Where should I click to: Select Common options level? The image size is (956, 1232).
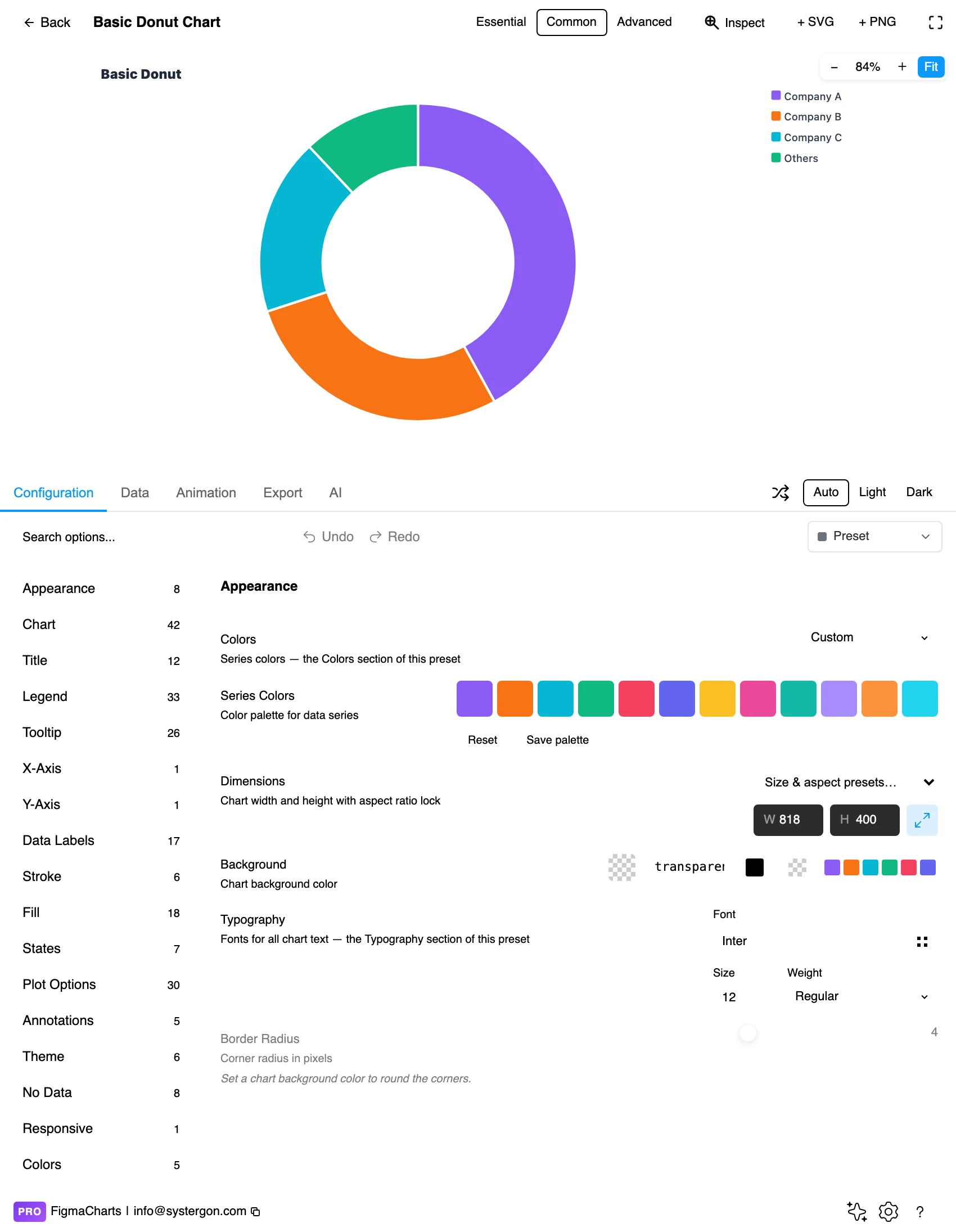coord(571,22)
